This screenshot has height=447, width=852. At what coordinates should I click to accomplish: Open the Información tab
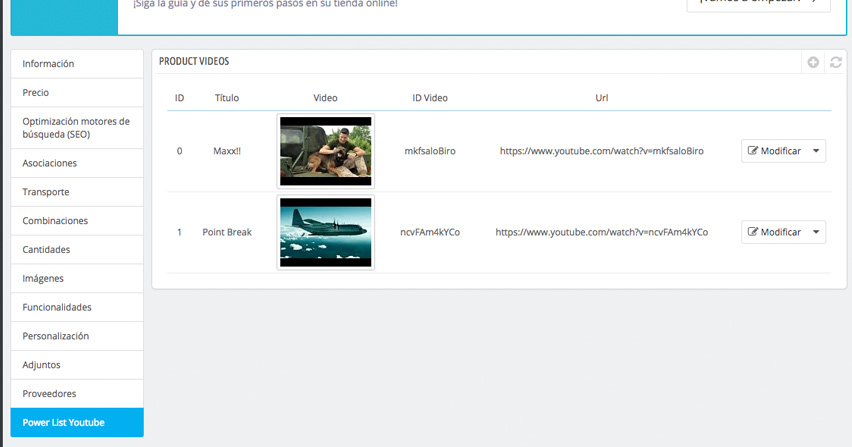77,64
